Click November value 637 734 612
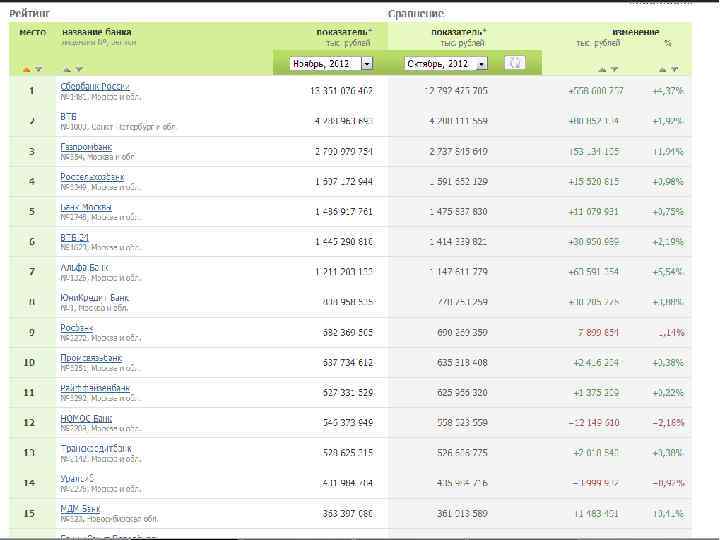 click(x=348, y=363)
